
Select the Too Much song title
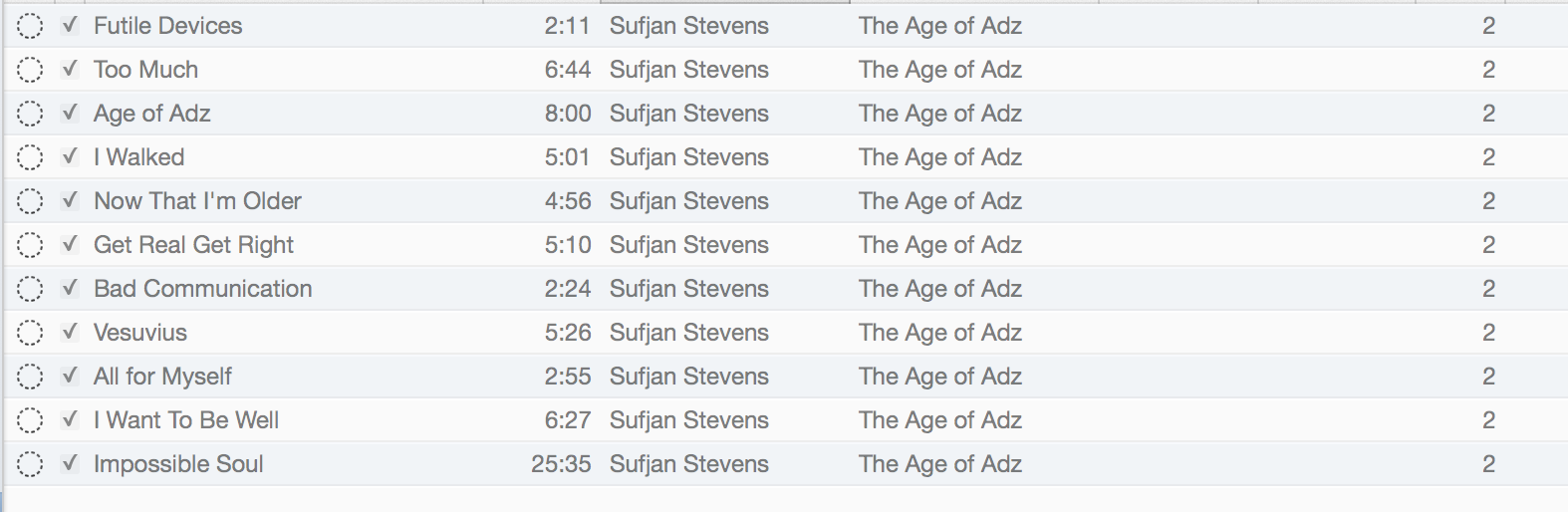click(x=145, y=70)
